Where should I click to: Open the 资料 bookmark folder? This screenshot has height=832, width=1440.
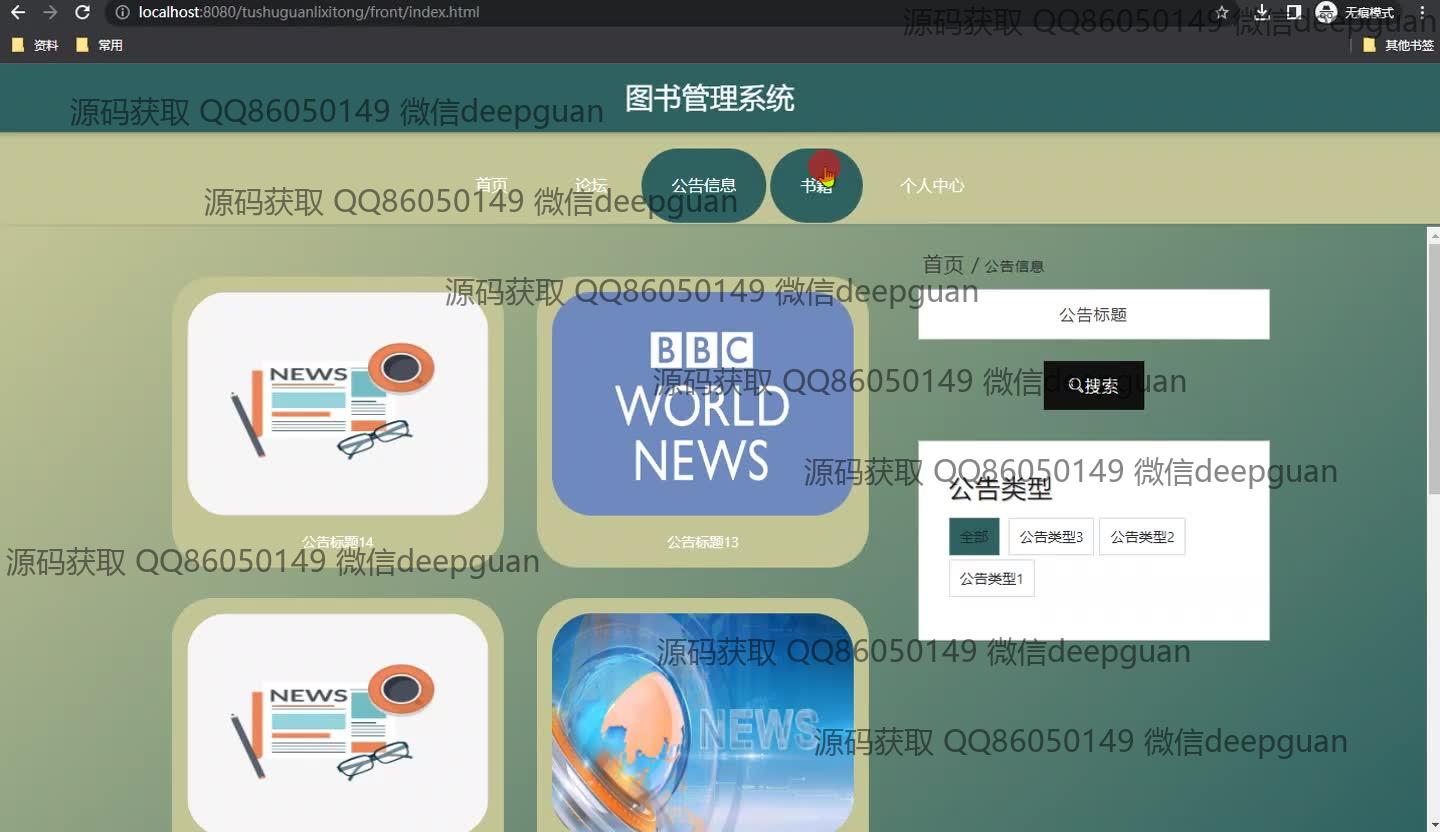(35, 45)
